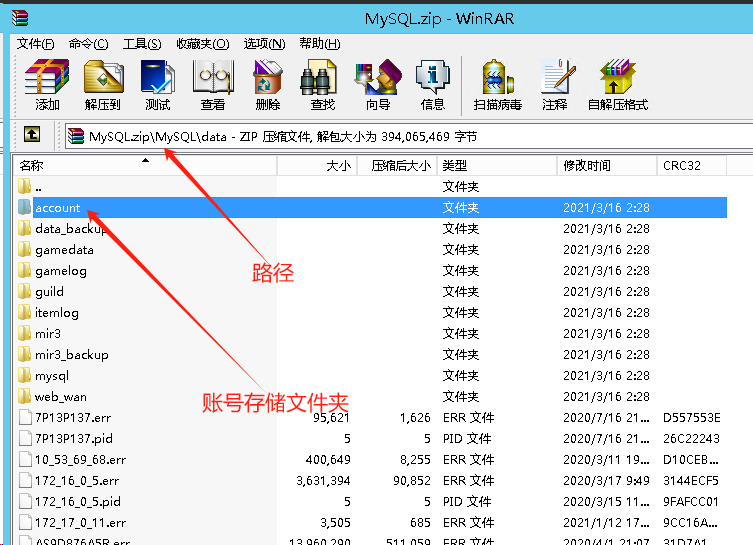Click the 查找 (Find) binoculars icon
753x545 pixels.
pos(318,77)
